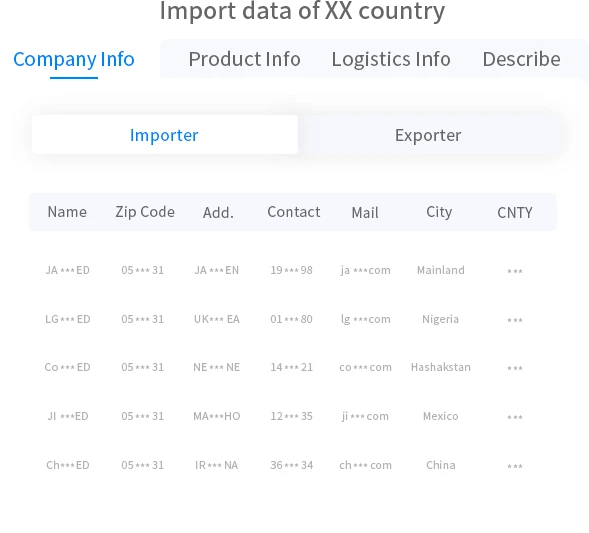This screenshot has width=589, height=533.
Task: Click the Name column header
Action: pyautogui.click(x=67, y=212)
